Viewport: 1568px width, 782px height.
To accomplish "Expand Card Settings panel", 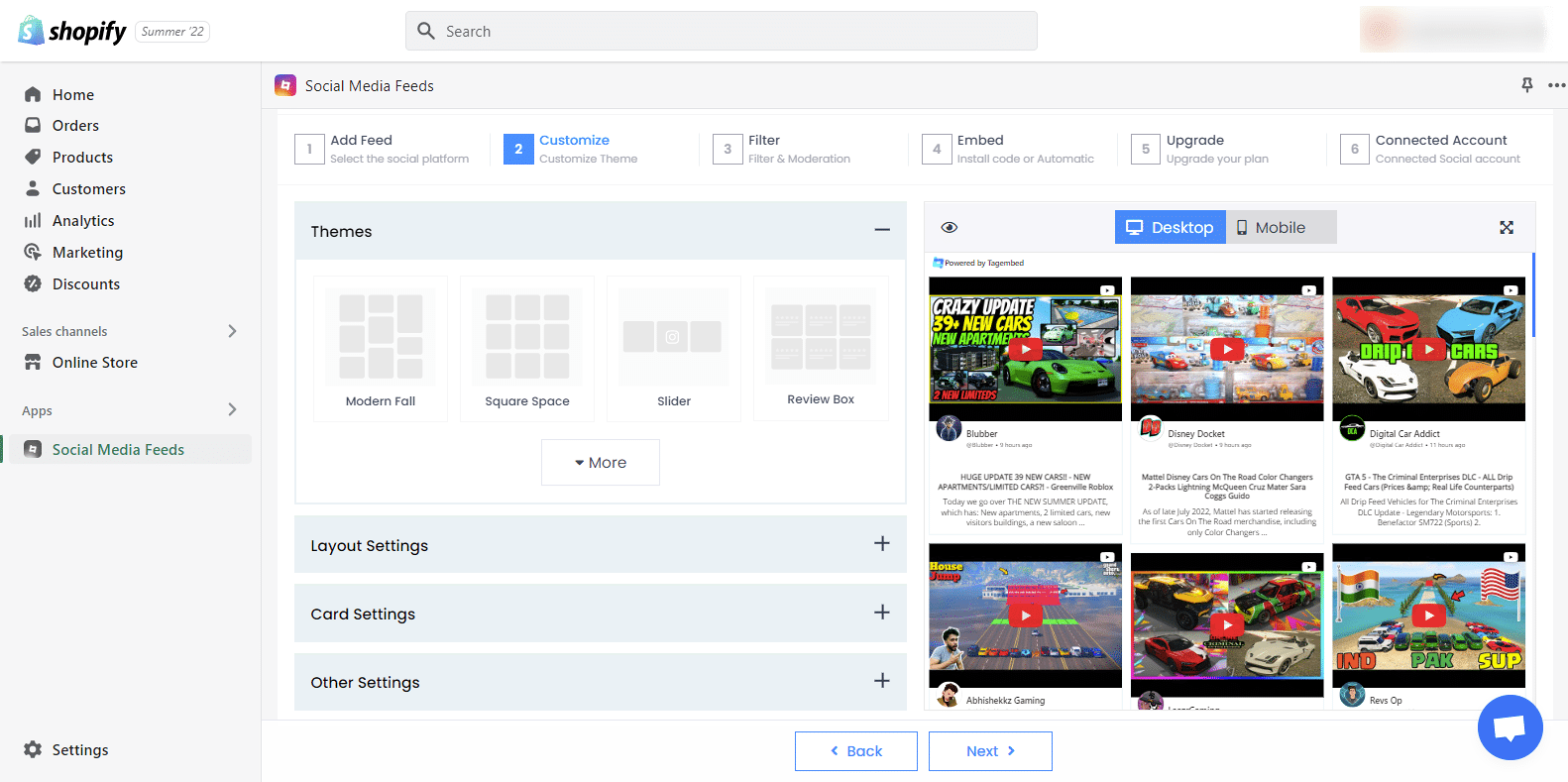I will click(882, 613).
